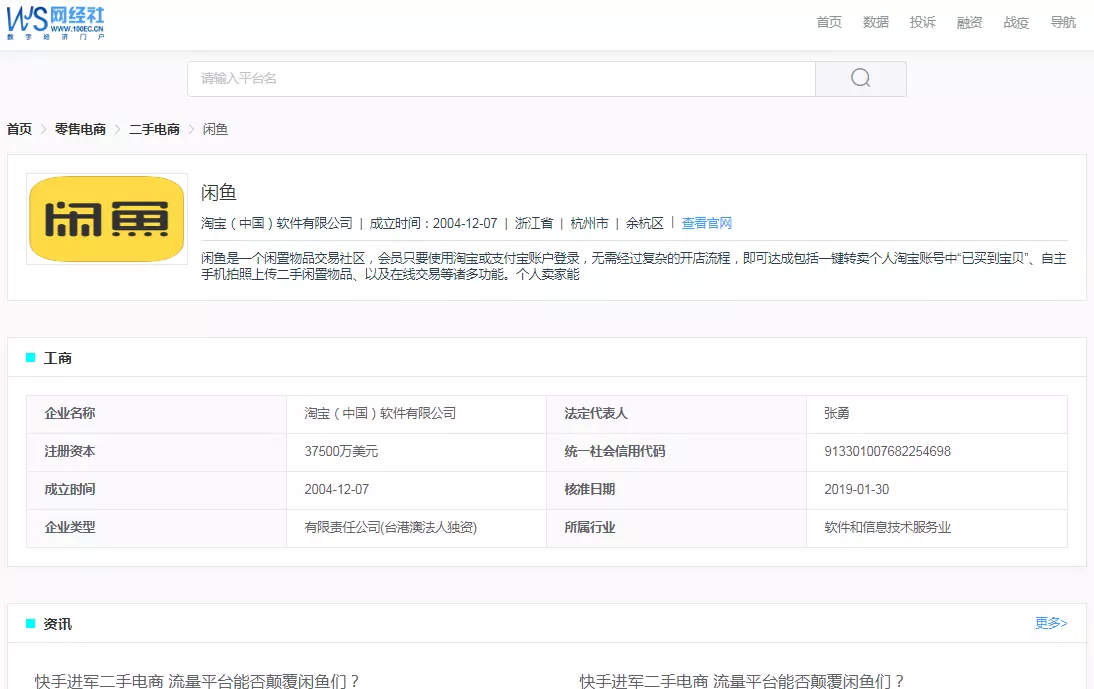
Task: Go to 首页 in the breadcrumb
Action: 20,129
